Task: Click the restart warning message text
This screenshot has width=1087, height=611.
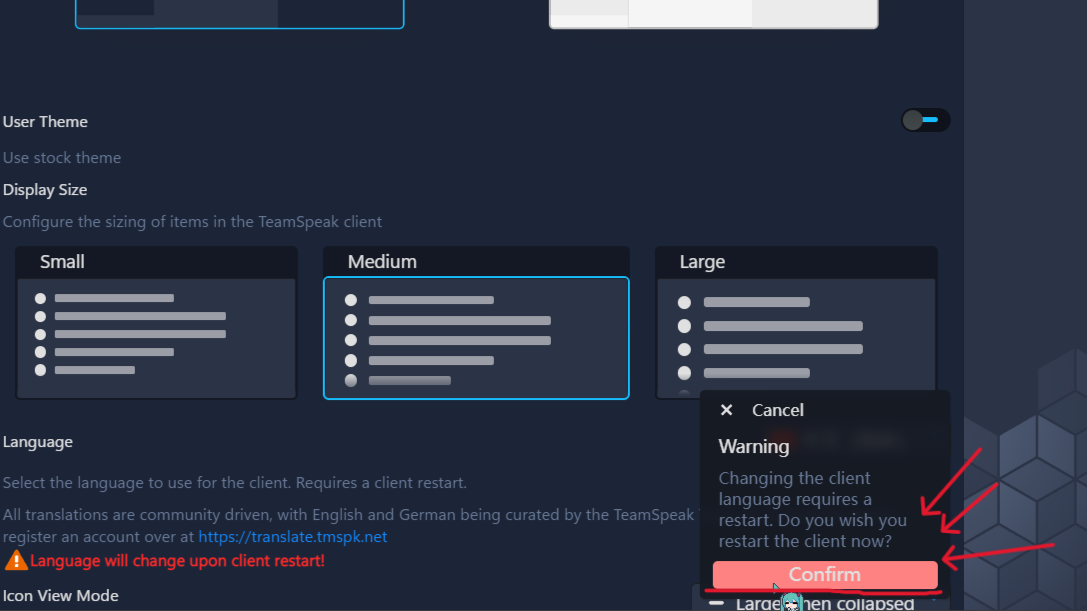Action: click(x=812, y=510)
